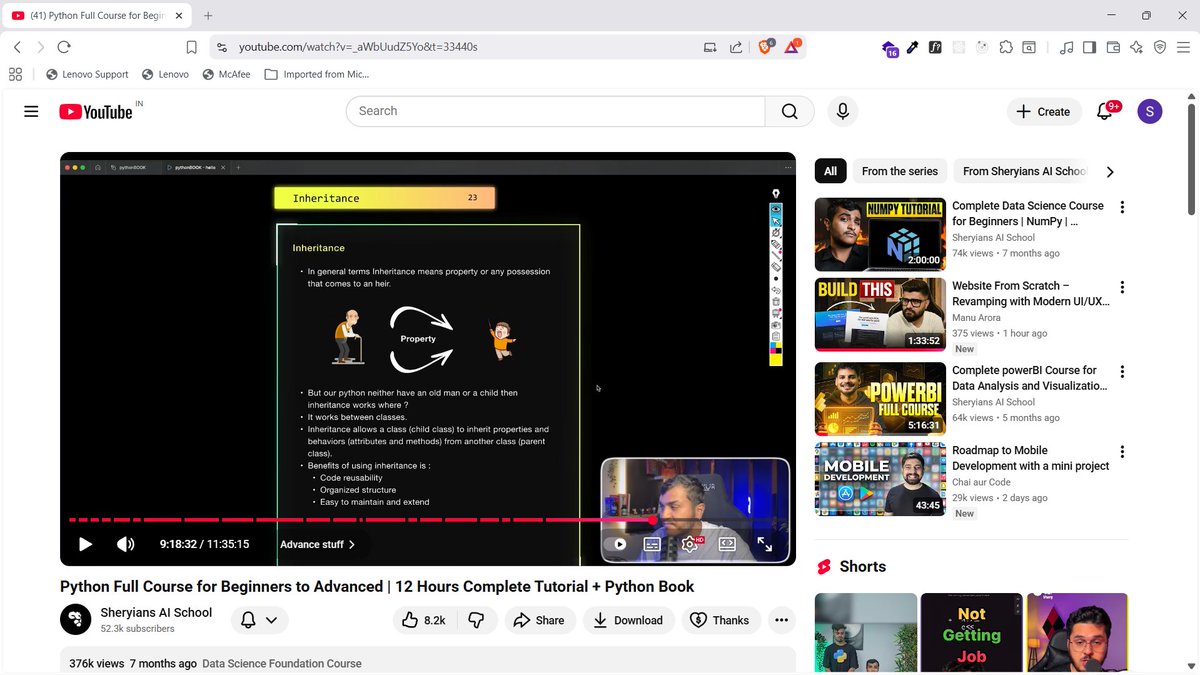This screenshot has width=1200, height=675.
Task: Go back to the previous page
Action: coord(17,47)
